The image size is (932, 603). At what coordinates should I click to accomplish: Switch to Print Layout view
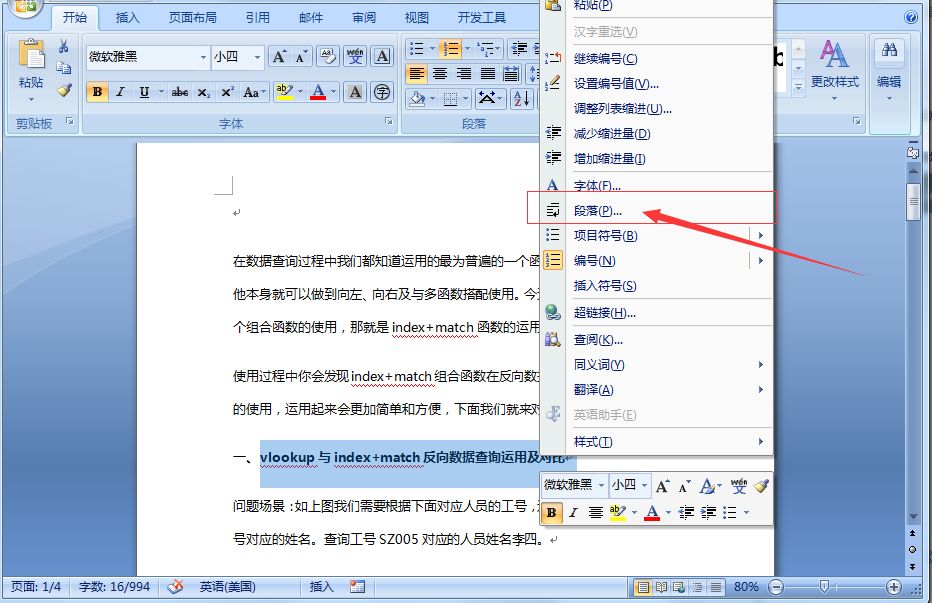[x=643, y=588]
